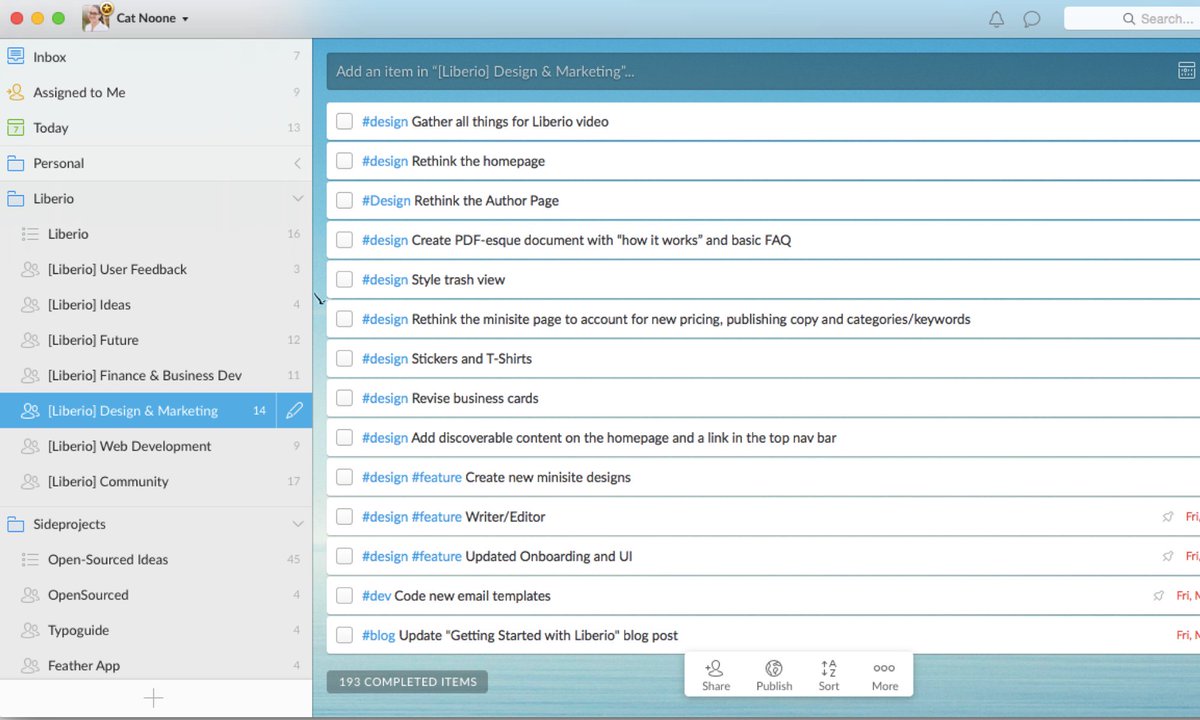Click pin icon on Updated Onboarding and UI task

coord(1168,556)
